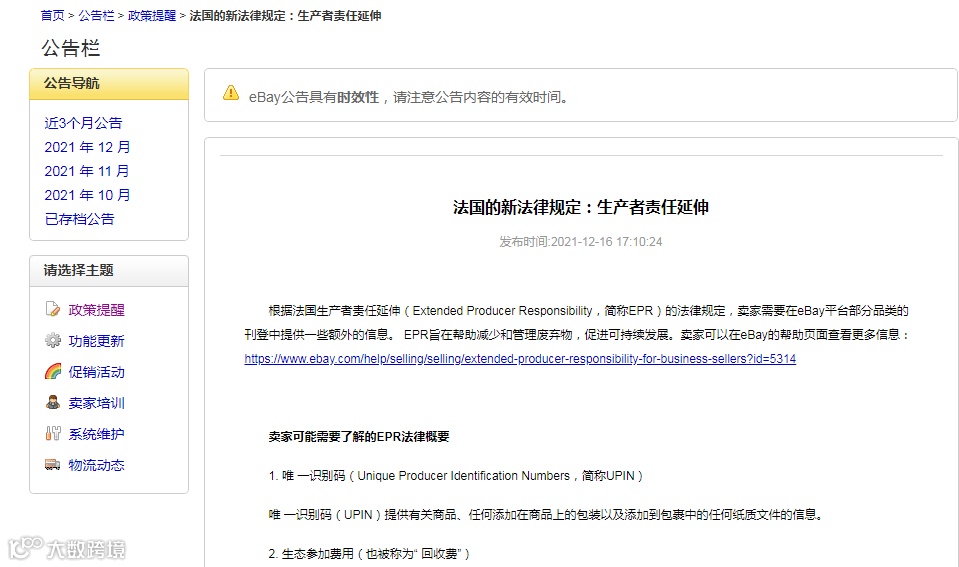
Task: Click the 卖家培训 person icon
Action: 53,402
